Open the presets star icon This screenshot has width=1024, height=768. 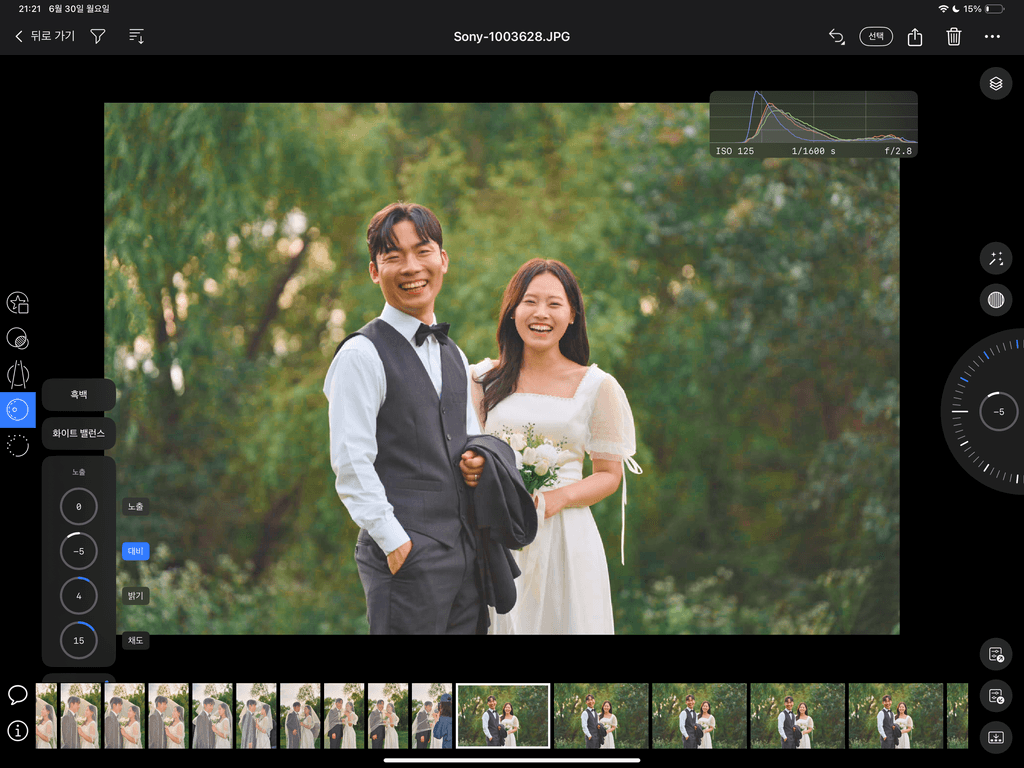coord(18,303)
